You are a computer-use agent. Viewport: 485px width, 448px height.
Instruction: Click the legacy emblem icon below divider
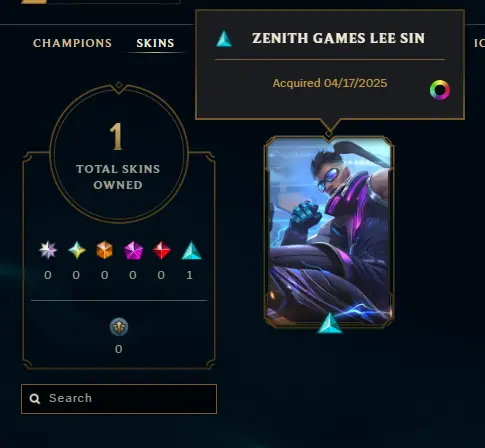[x=119, y=327]
